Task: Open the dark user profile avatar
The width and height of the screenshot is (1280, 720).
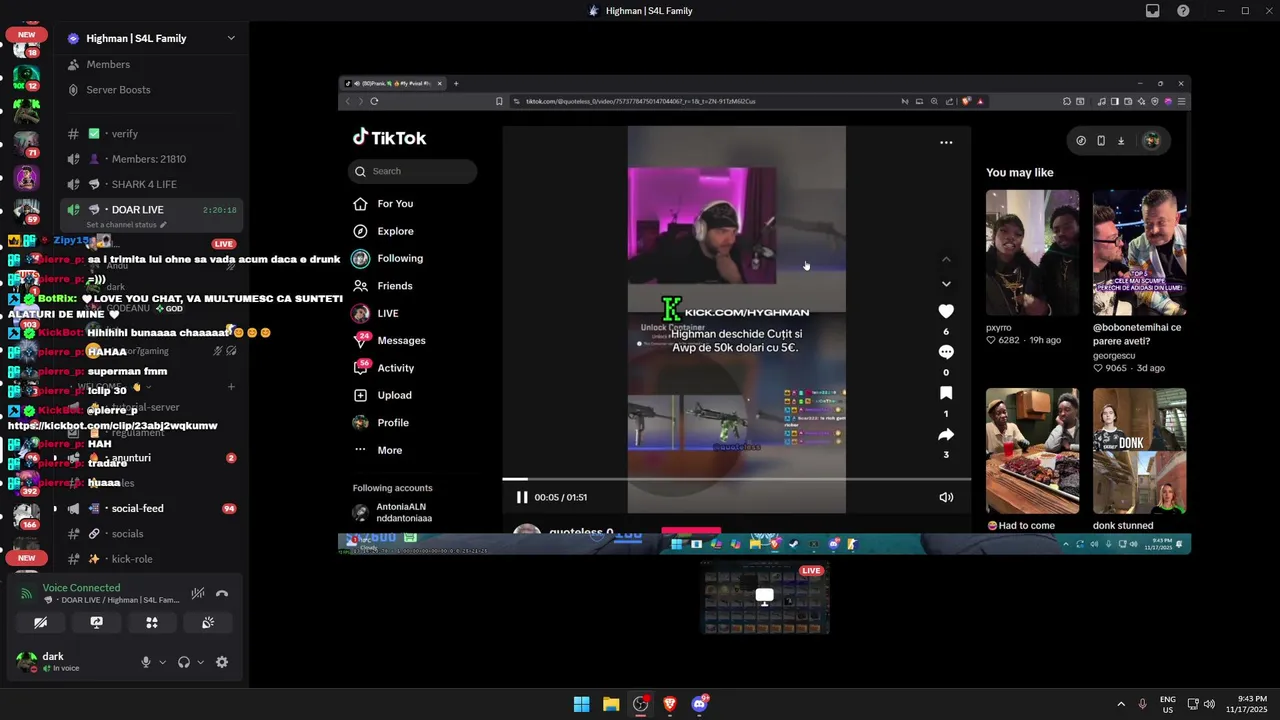Action: coord(27,661)
